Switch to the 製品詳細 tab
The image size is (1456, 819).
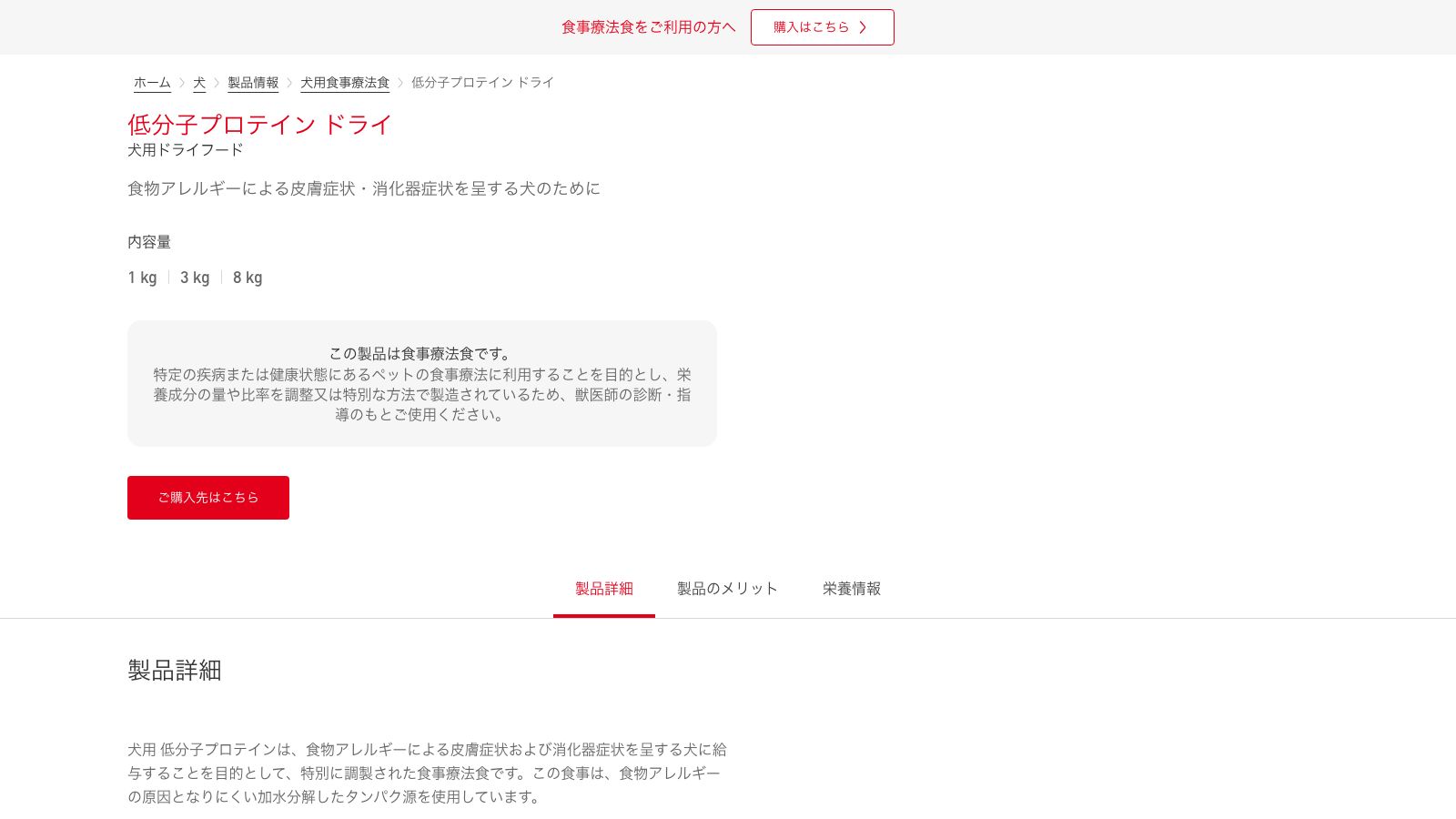(604, 589)
